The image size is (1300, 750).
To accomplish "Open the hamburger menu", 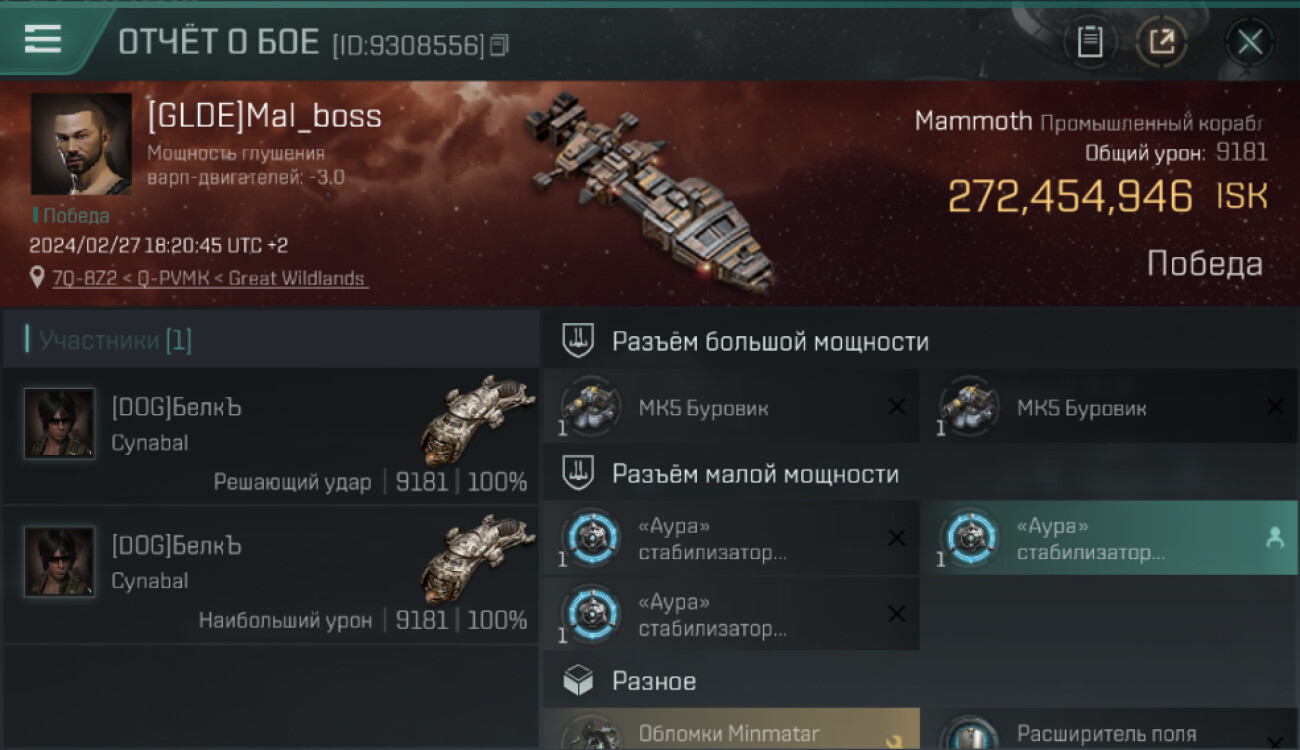I will [x=42, y=39].
